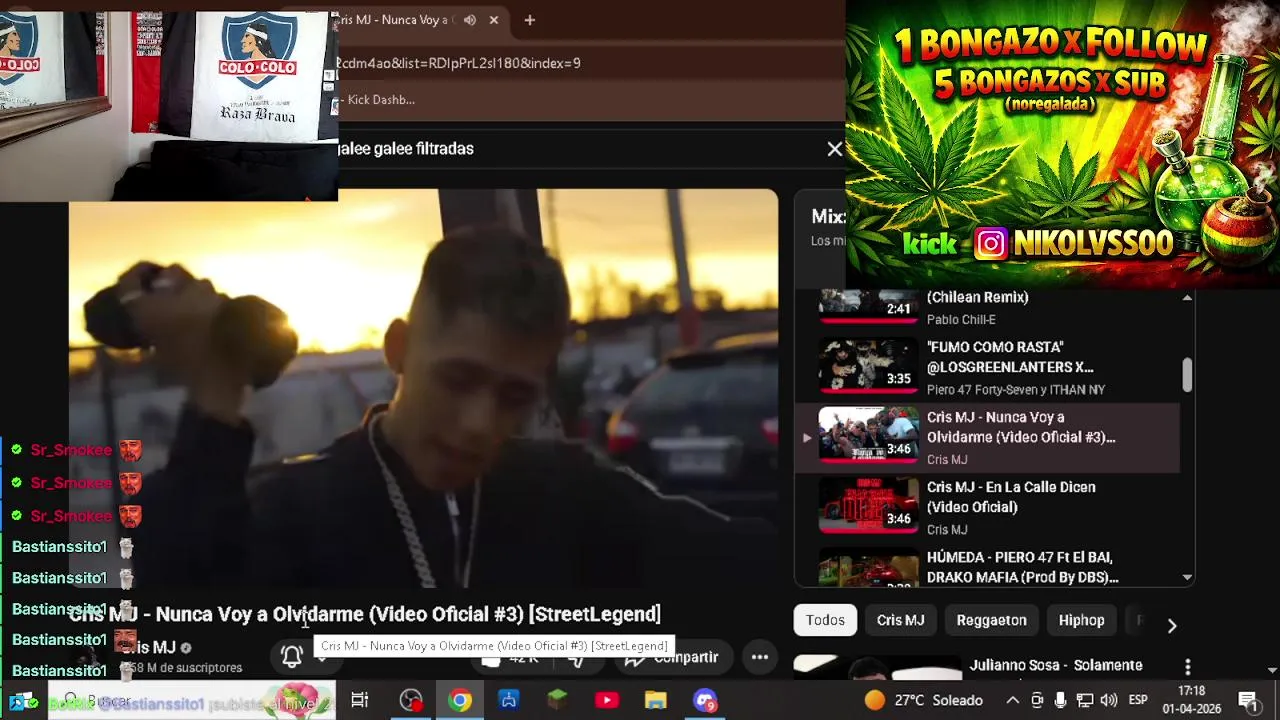Open File Explorer from the taskbar

(655, 700)
